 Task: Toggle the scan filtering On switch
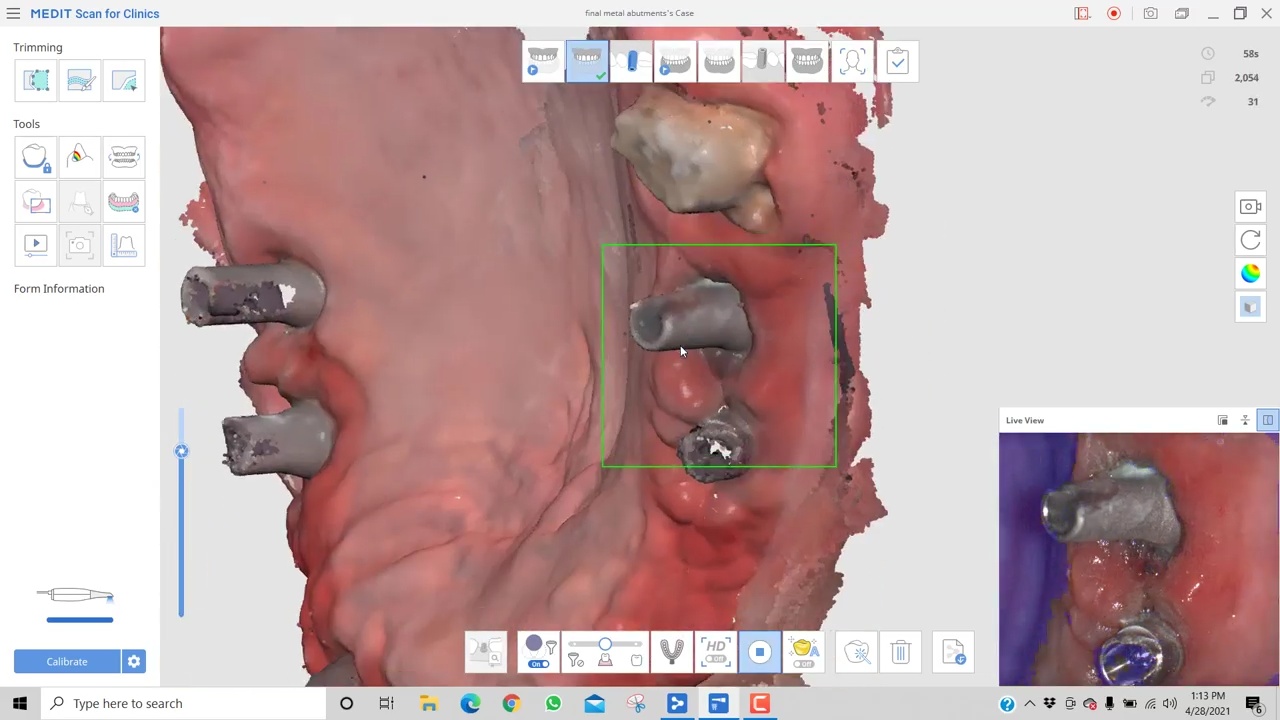click(538, 664)
